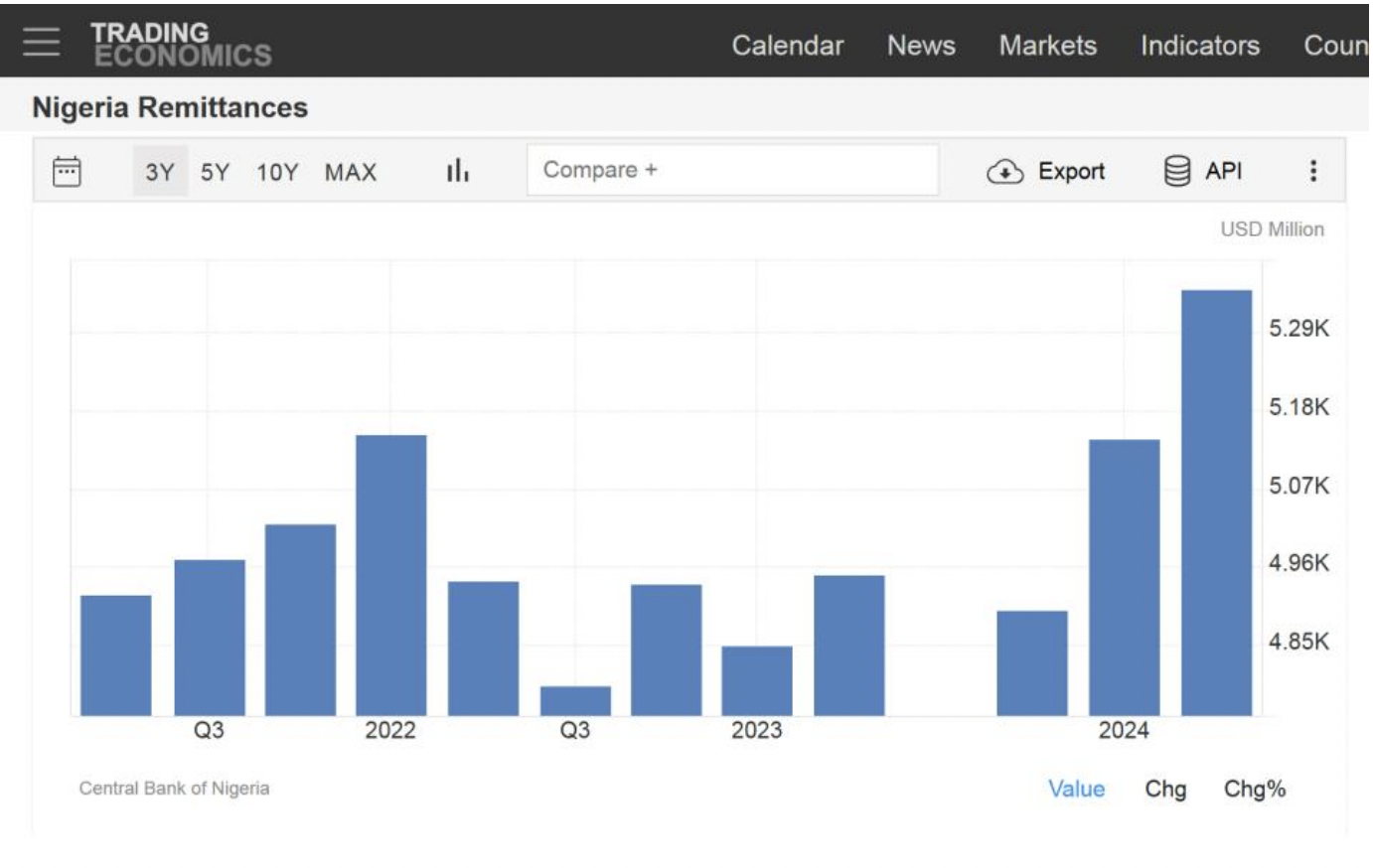This screenshot has width=1373, height=868.
Task: Click the shortest bar above second Q3
Action: (x=575, y=700)
